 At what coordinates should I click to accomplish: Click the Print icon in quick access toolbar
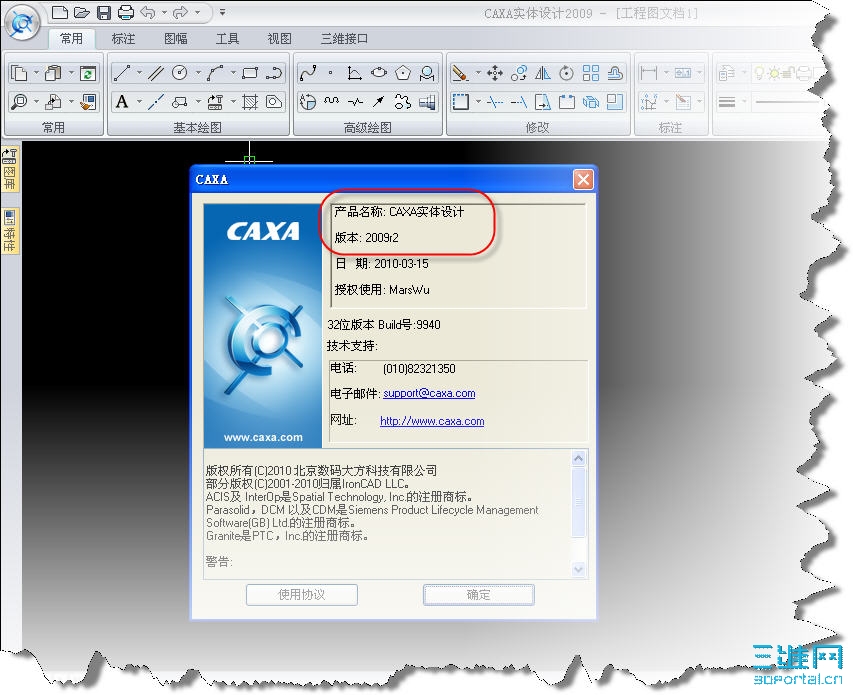[126, 12]
